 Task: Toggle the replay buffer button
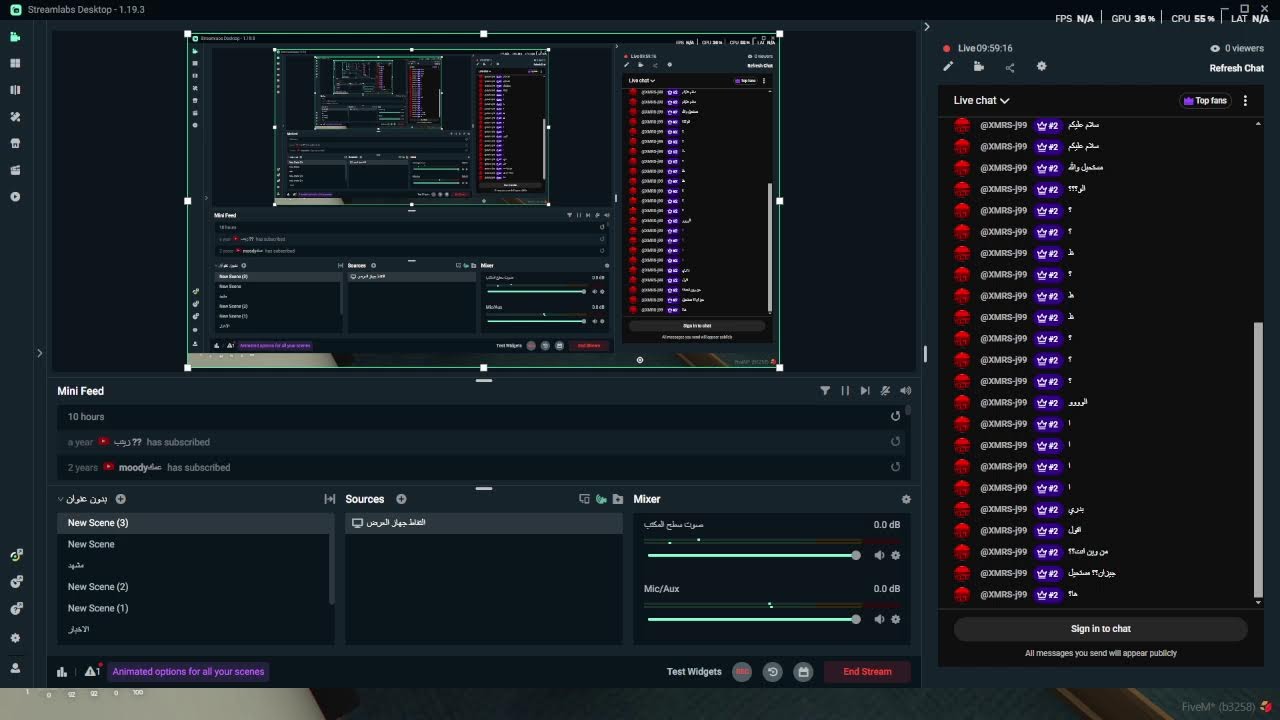point(772,672)
